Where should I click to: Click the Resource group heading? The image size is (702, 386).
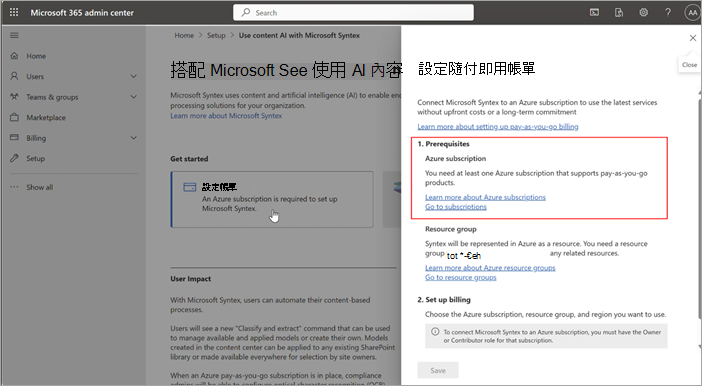(450, 229)
